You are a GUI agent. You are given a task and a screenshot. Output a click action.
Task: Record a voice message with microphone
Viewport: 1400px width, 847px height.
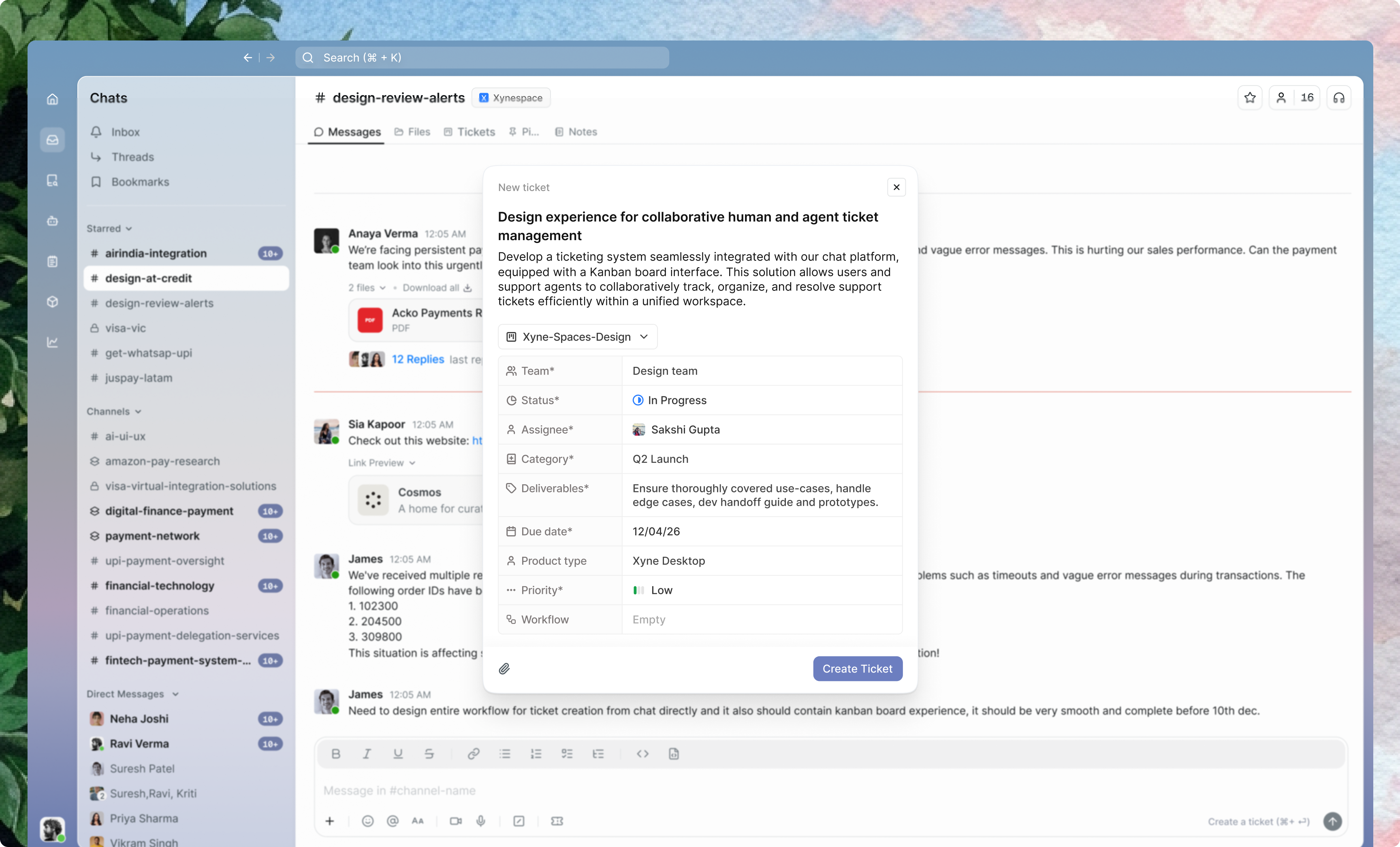tap(481, 821)
